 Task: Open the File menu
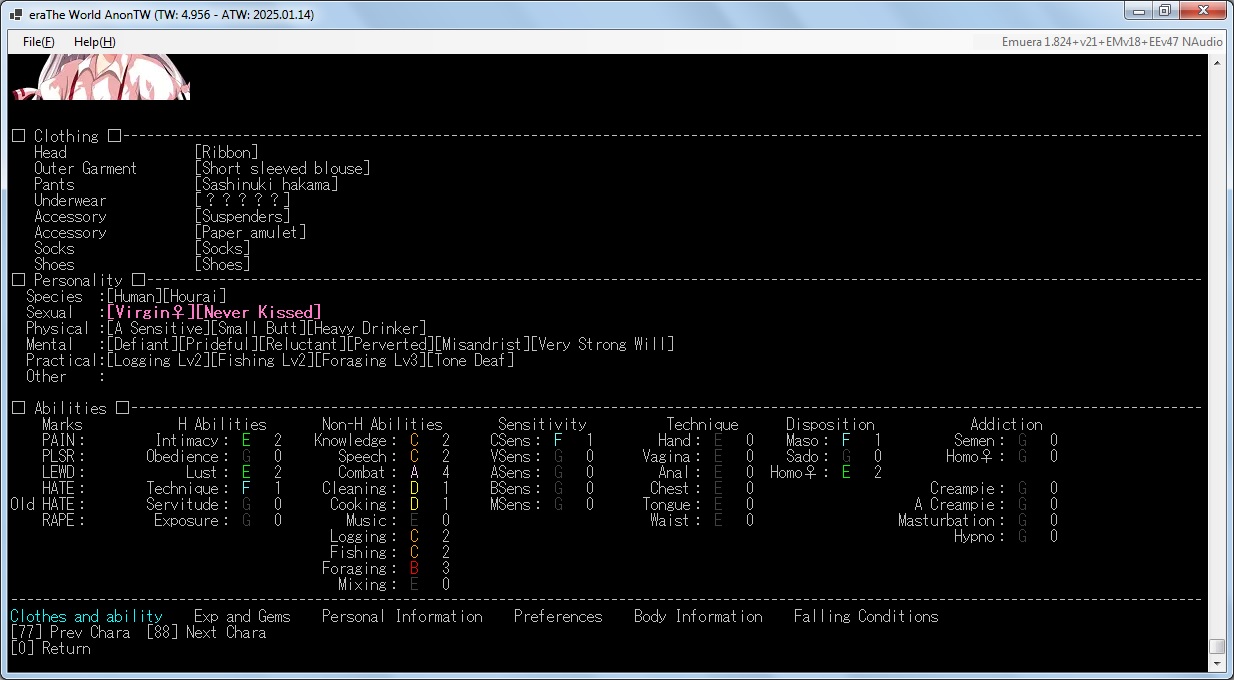click(38, 42)
